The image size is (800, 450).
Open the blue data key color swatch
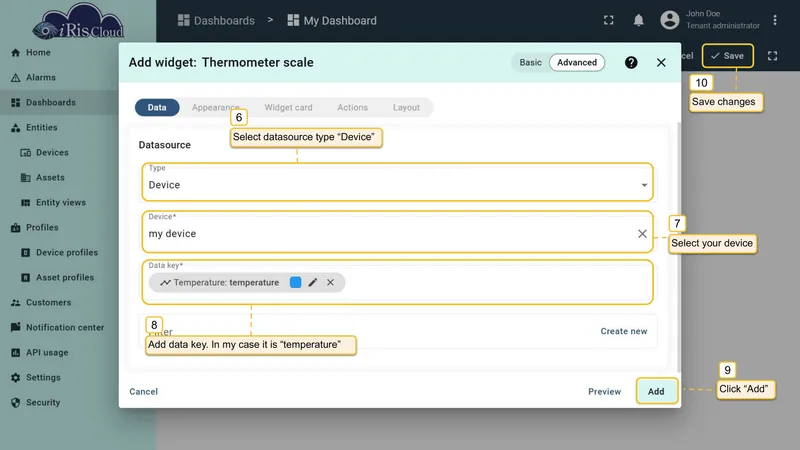tap(295, 282)
